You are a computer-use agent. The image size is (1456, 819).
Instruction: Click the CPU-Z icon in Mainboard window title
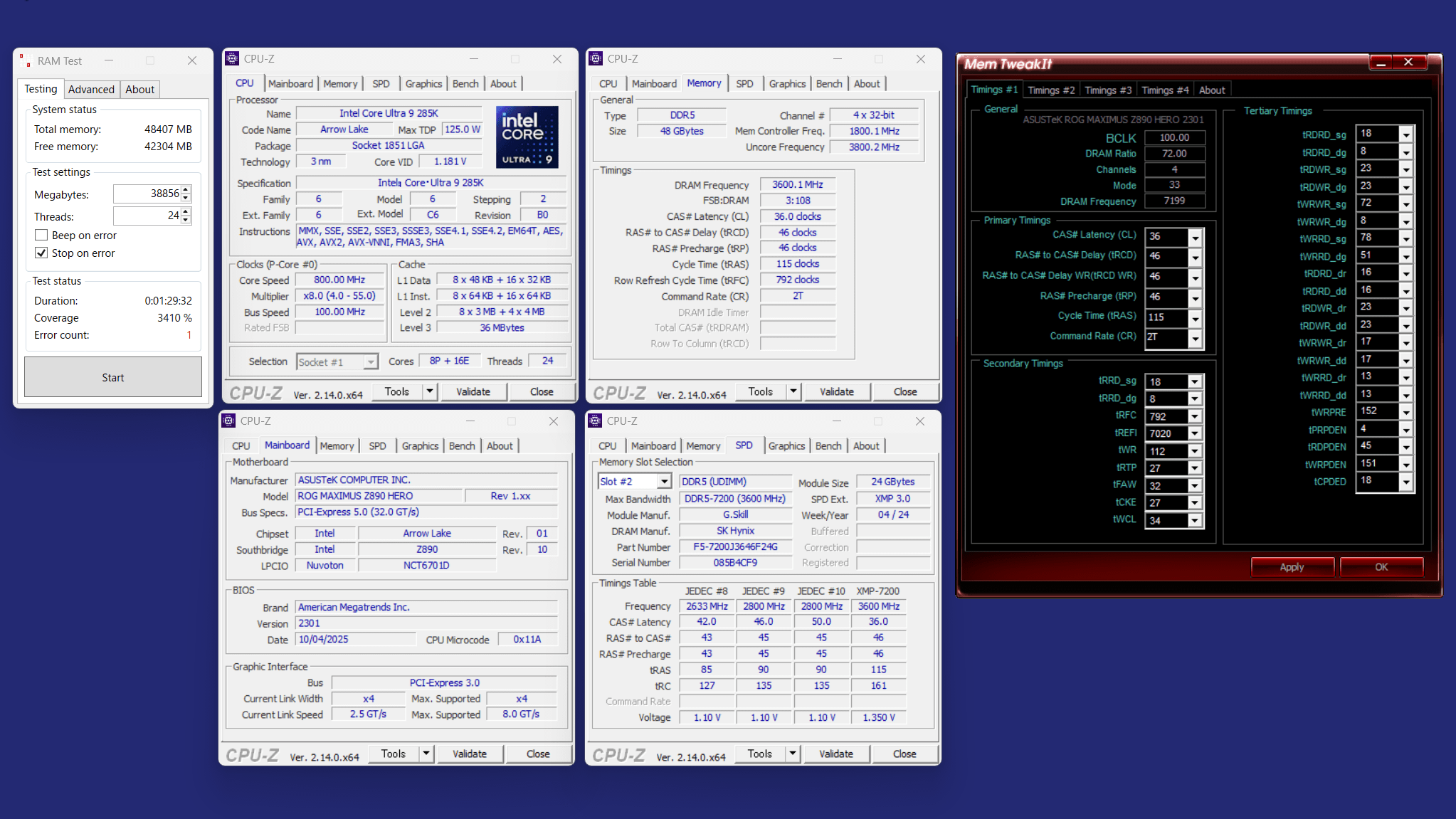228,421
